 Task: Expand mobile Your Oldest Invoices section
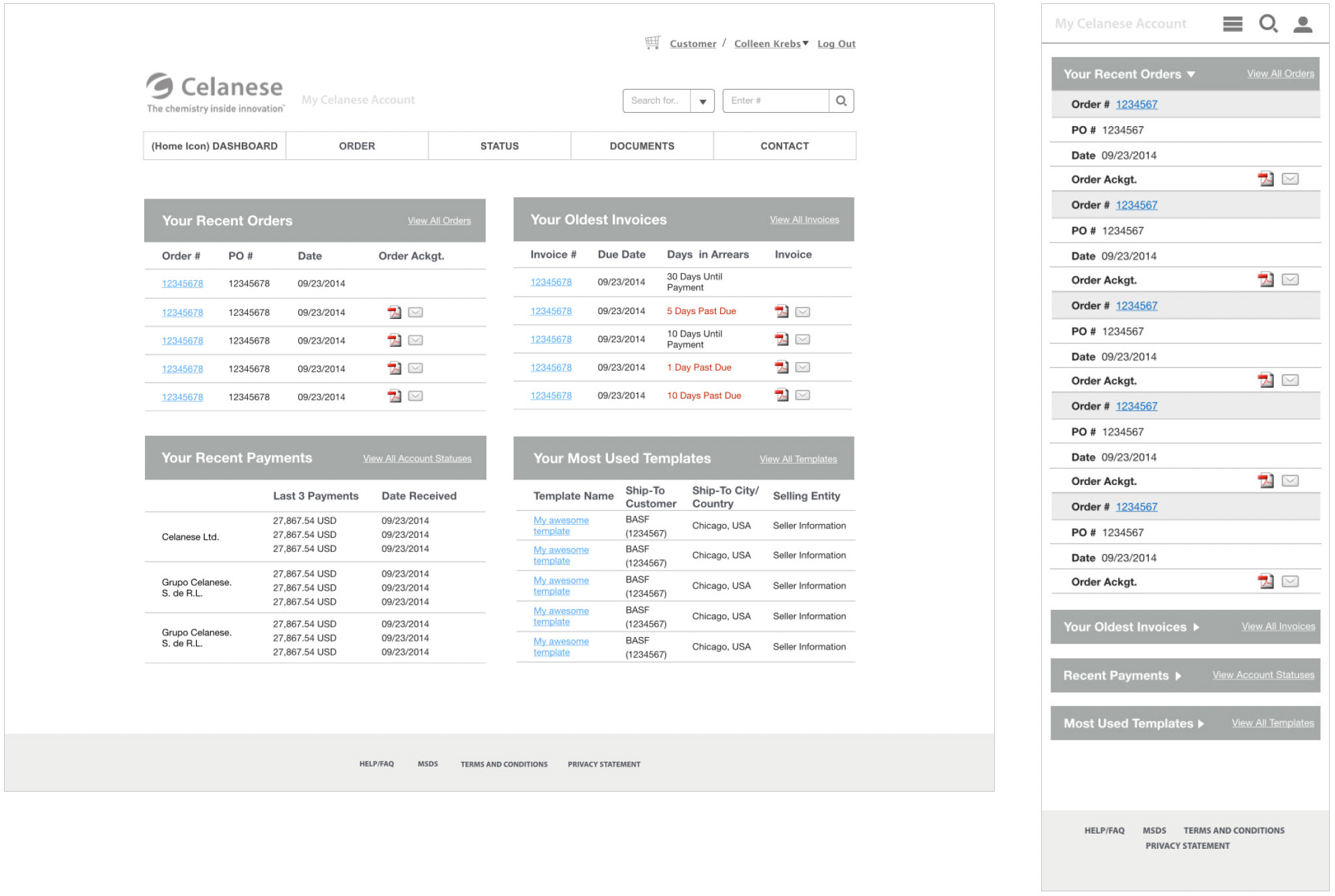tap(1196, 627)
